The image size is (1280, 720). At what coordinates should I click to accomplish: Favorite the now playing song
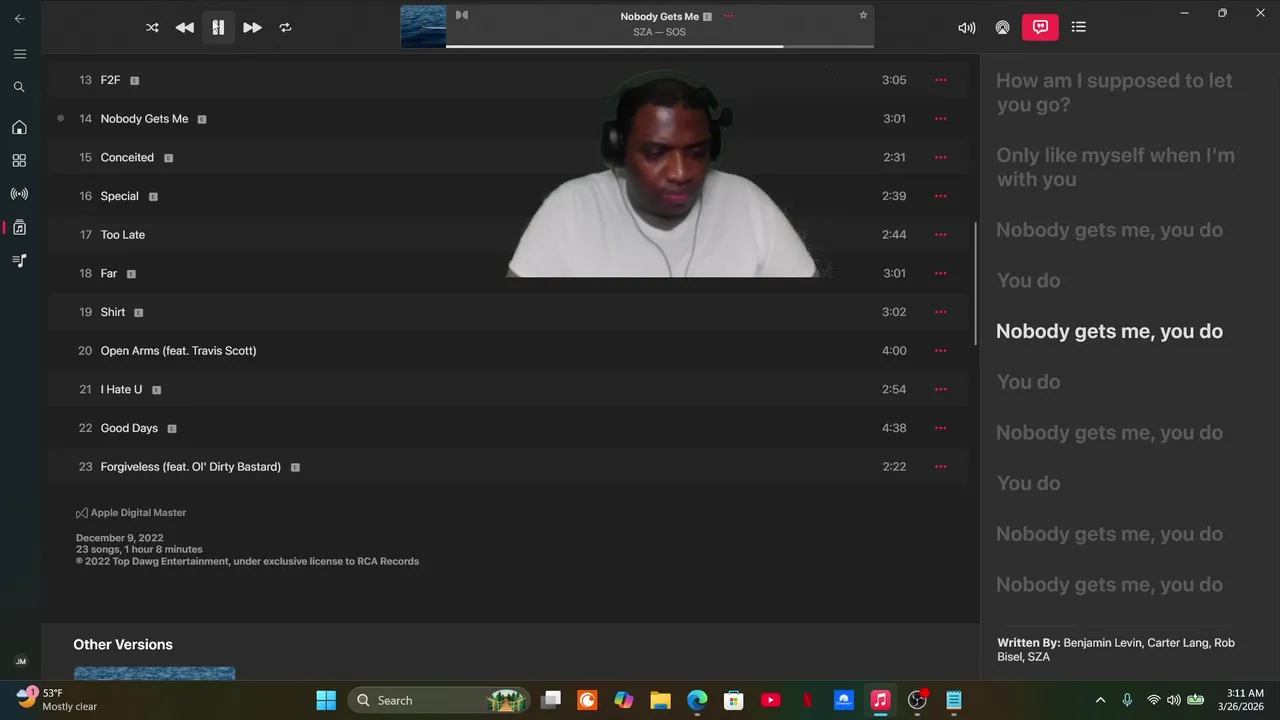863,15
